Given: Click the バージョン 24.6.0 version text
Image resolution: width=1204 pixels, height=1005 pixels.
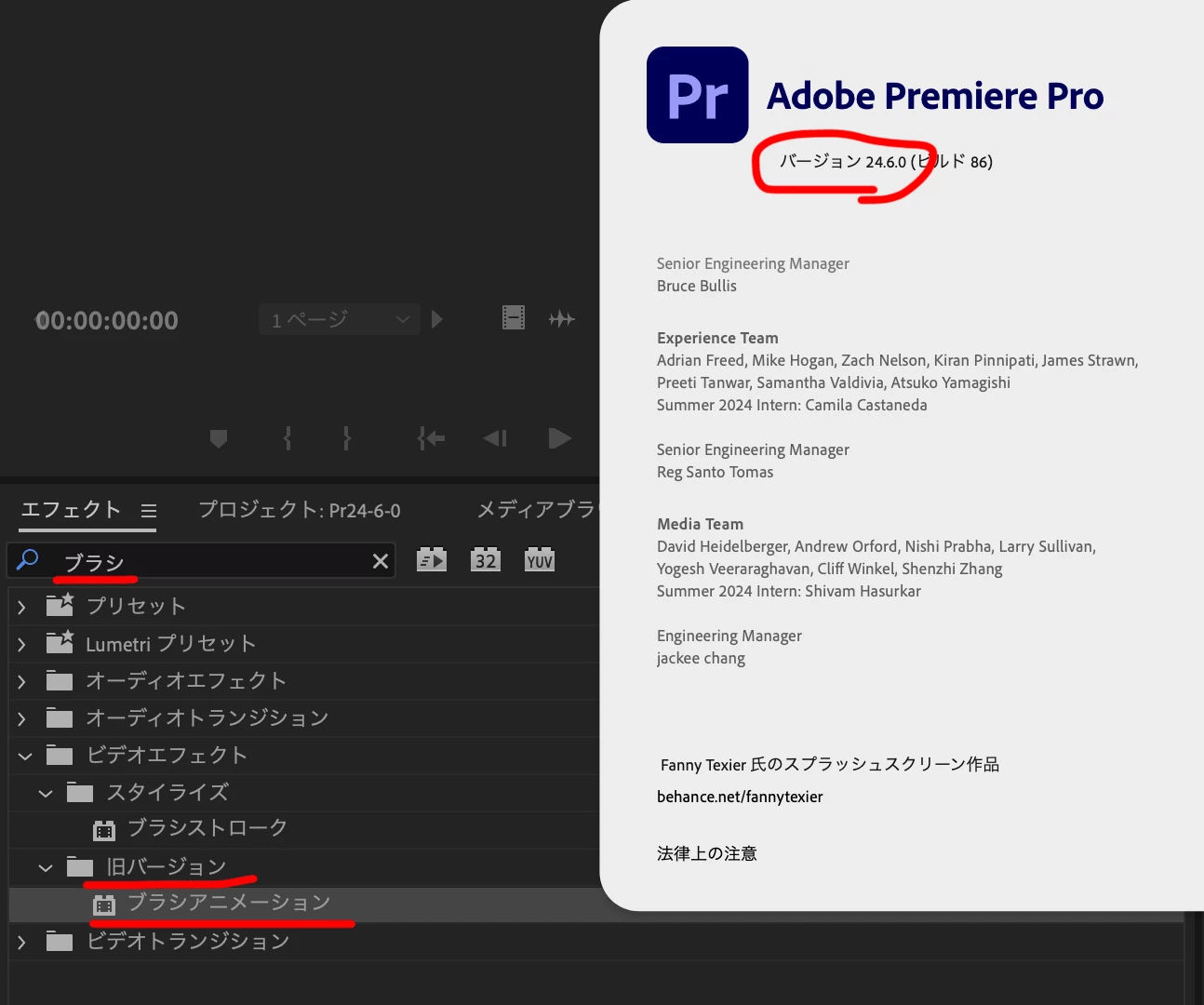Looking at the screenshot, I should tap(843, 161).
